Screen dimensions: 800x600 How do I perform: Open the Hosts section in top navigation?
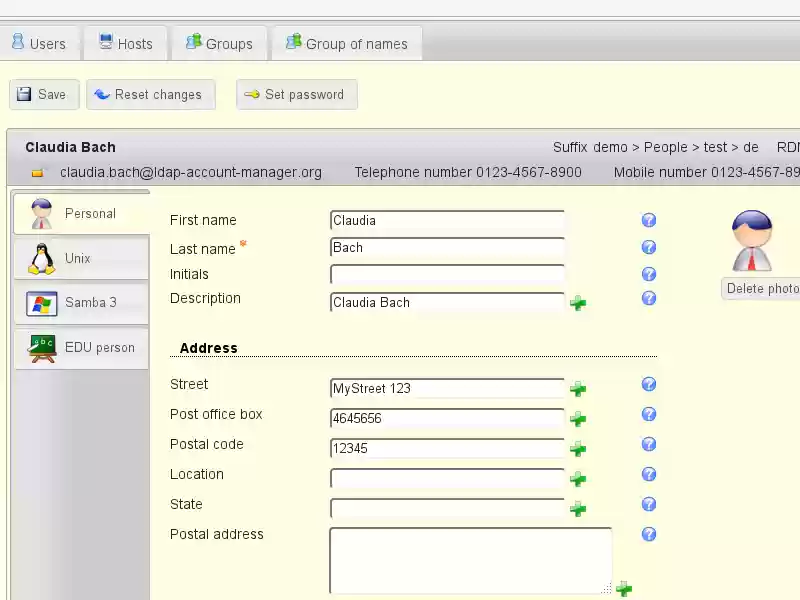click(x=124, y=43)
